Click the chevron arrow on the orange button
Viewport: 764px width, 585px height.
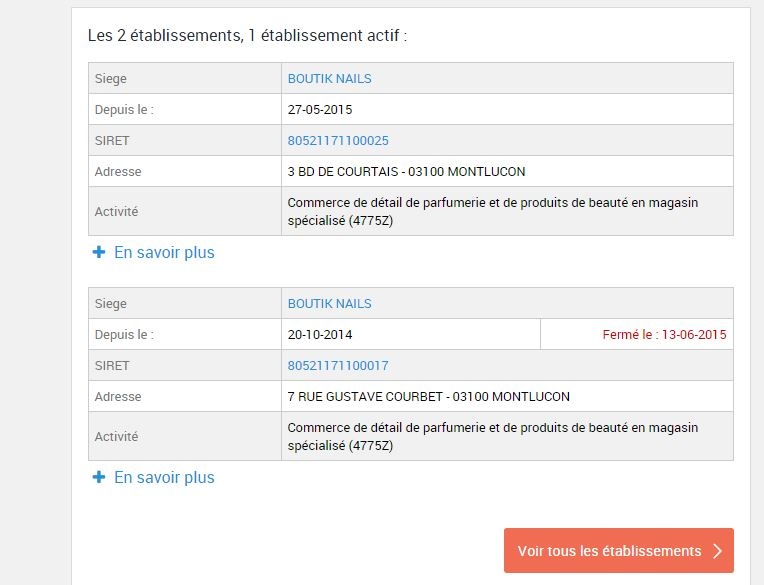click(717, 551)
